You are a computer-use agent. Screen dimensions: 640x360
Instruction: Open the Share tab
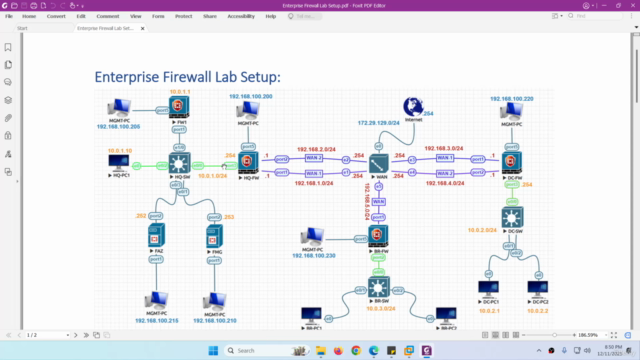(210, 16)
